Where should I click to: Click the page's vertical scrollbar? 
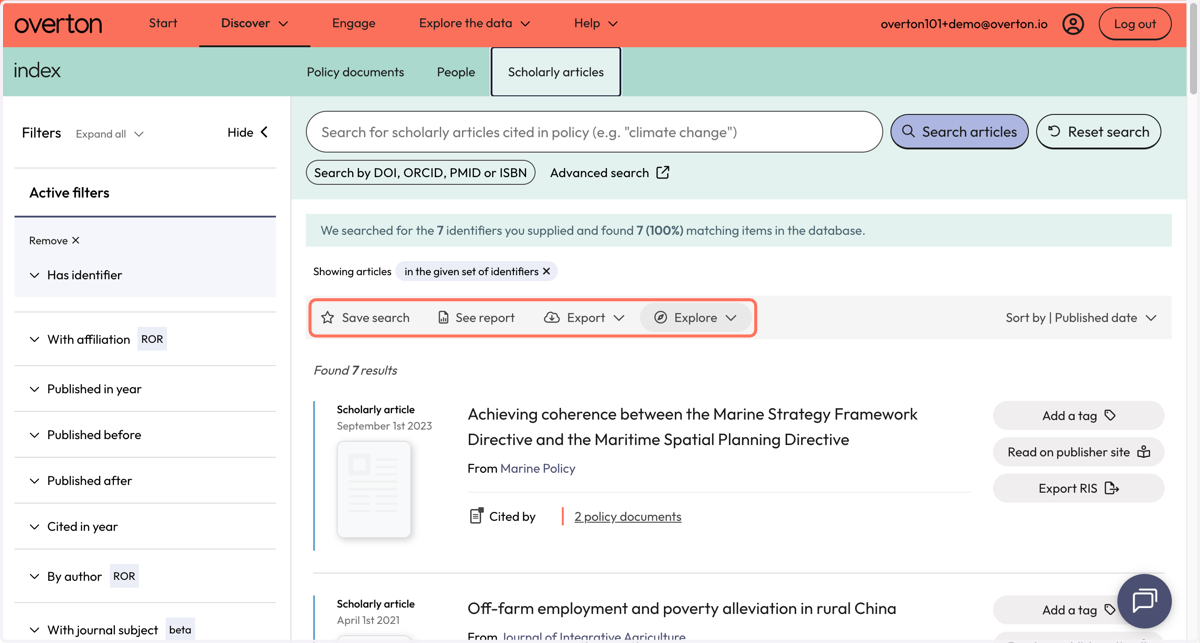pos(1194,48)
